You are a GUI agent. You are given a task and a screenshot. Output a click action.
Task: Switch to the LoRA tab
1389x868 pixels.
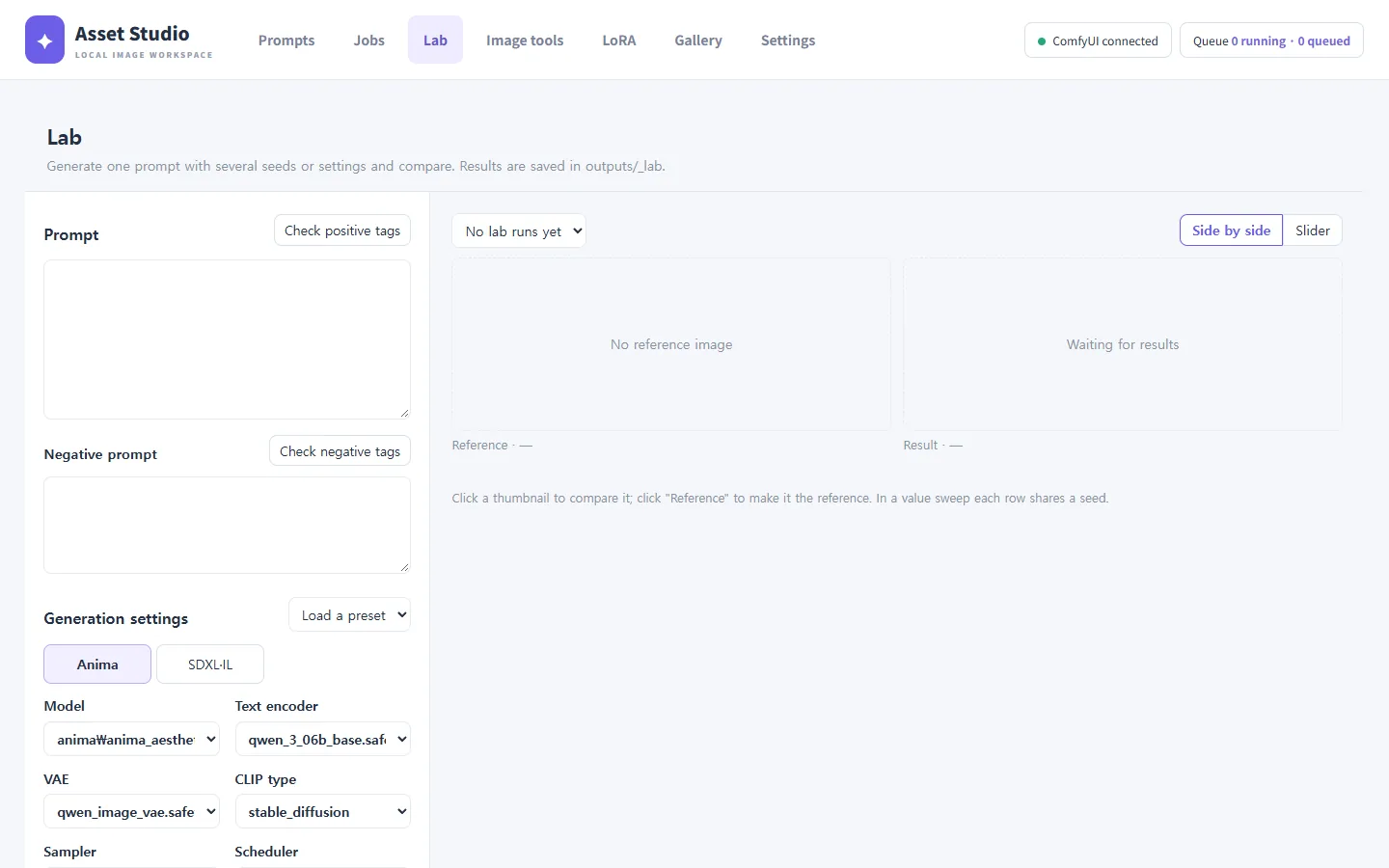[x=619, y=41]
